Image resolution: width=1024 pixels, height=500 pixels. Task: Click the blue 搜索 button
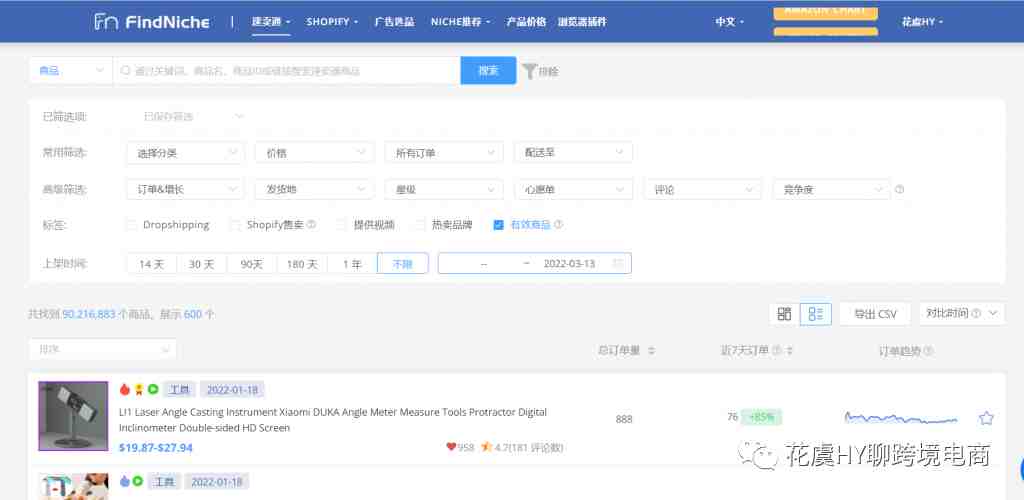click(488, 71)
